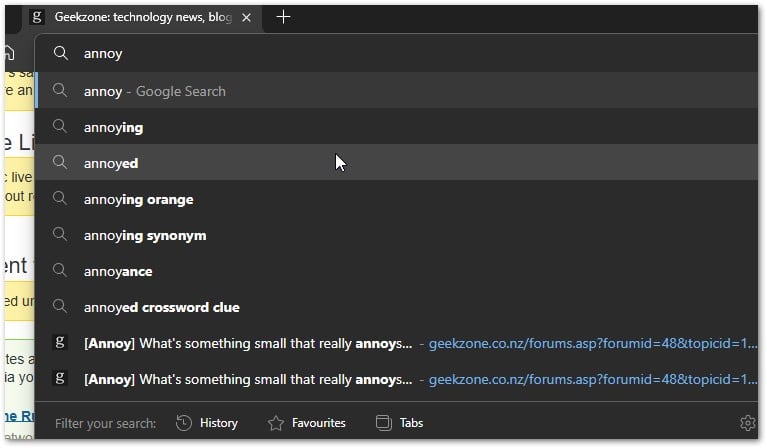Choose 'annoyed crossword clue' suggestion
Screen dimensions: 767x448
tap(396, 307)
